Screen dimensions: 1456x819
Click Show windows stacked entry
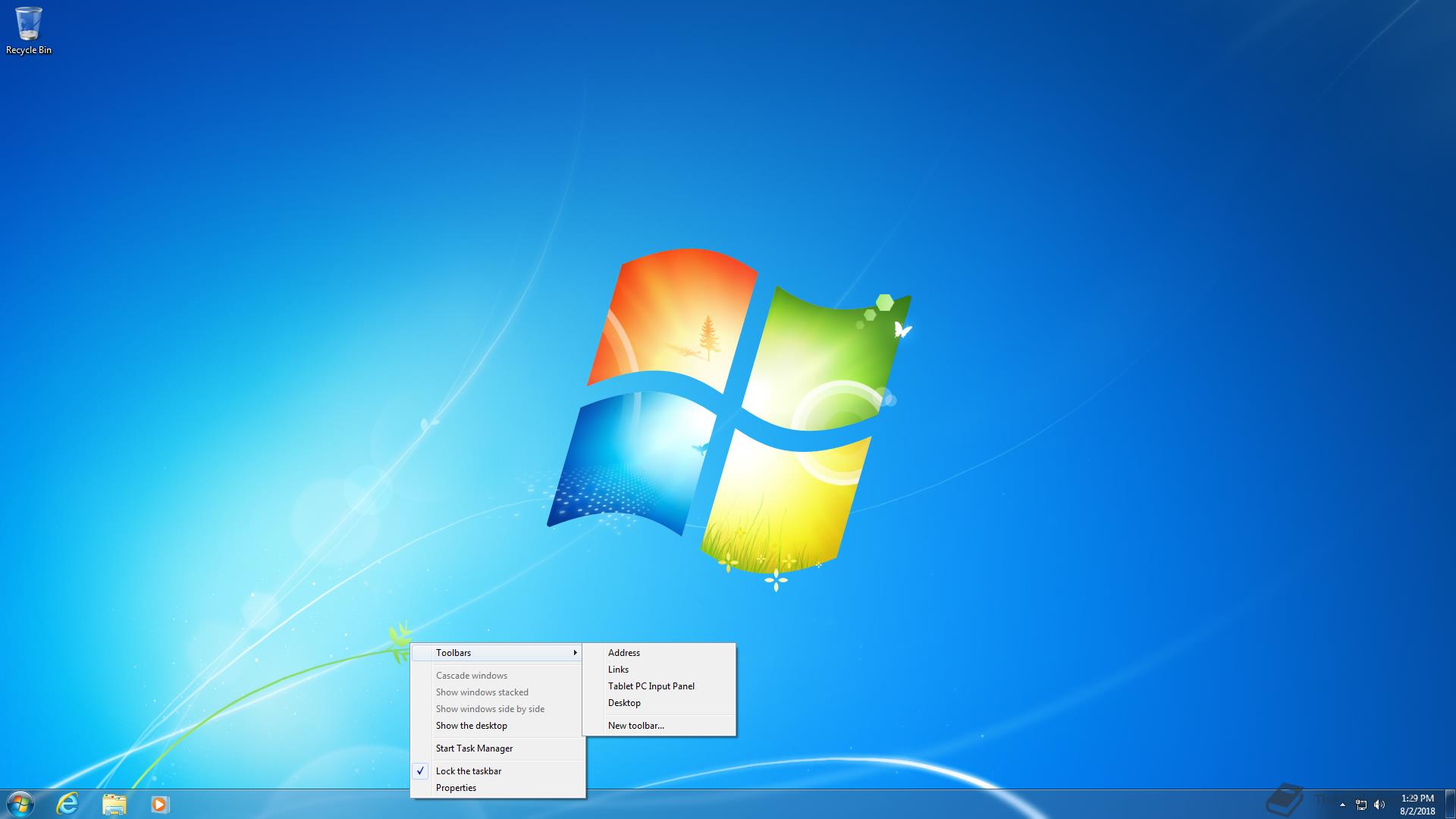497,692
